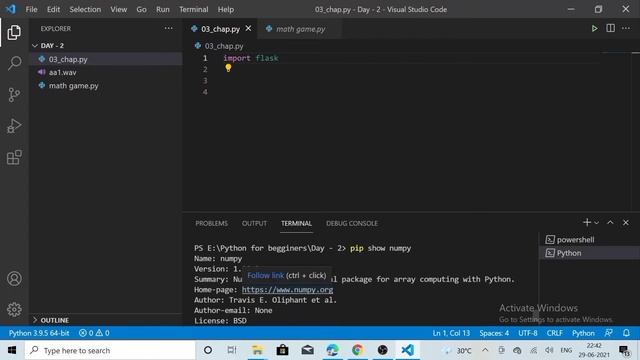Run Python file with play button
The image size is (640, 360).
click(594, 29)
